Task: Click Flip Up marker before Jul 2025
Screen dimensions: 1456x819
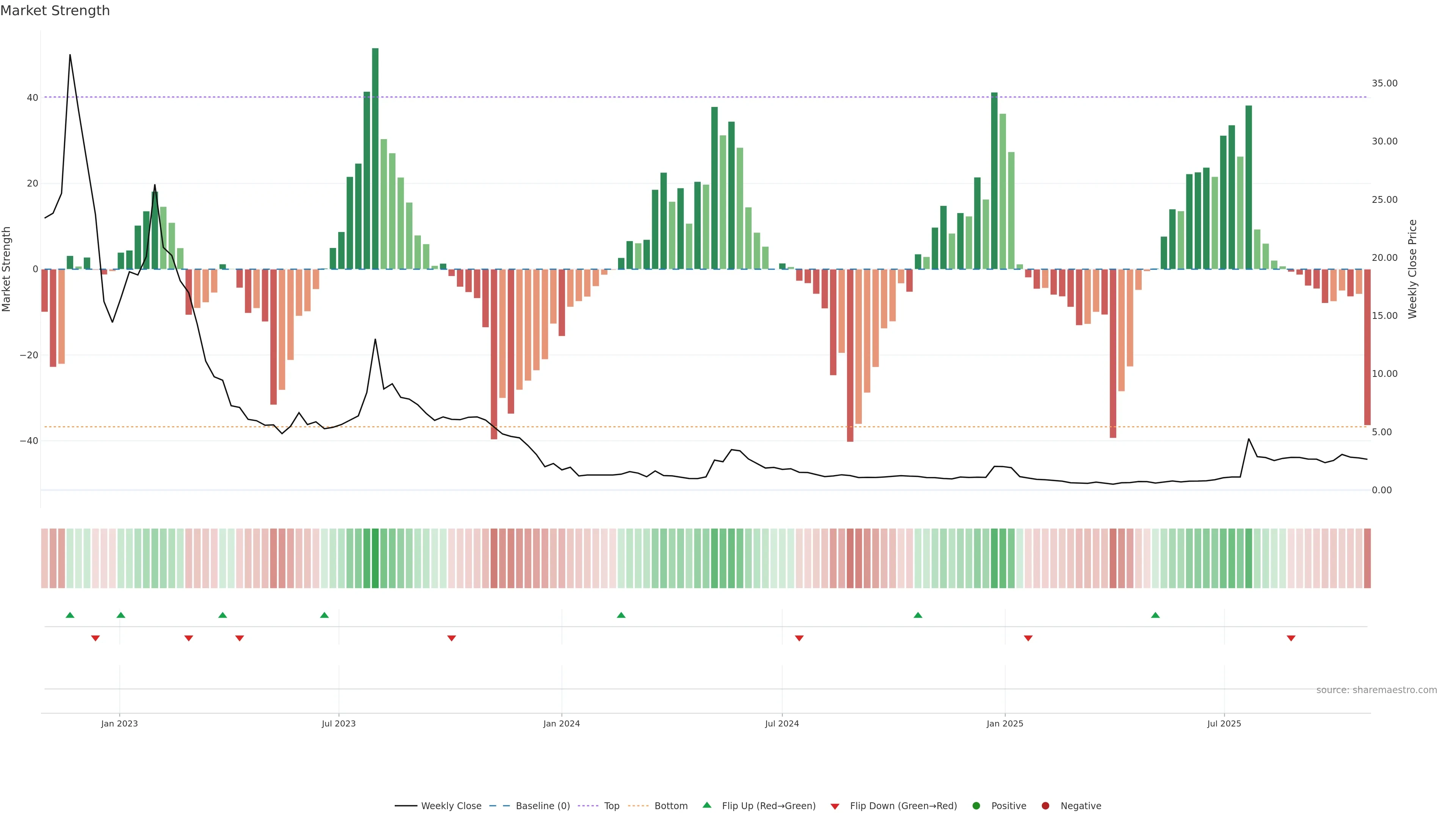Action: coord(1155,615)
